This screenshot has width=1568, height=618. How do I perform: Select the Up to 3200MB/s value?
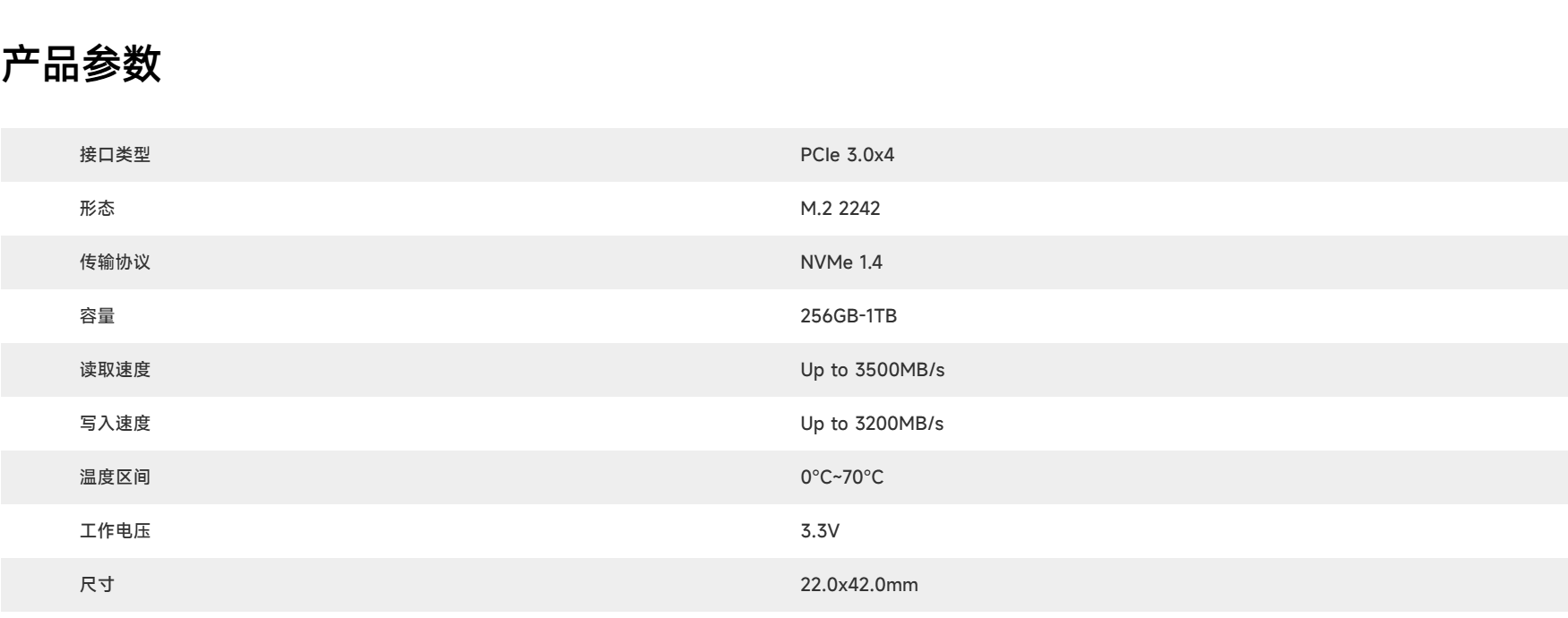coord(872,424)
